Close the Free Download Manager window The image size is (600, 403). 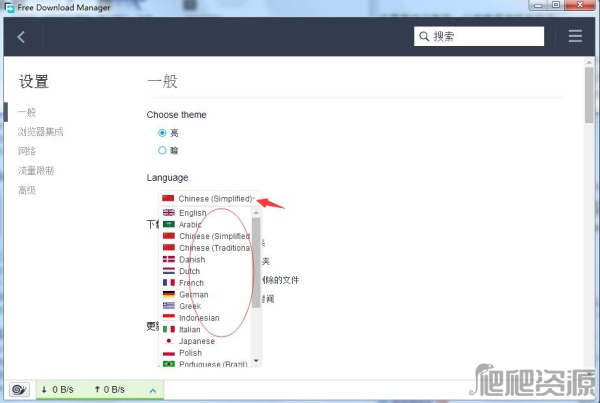tap(580, 5)
